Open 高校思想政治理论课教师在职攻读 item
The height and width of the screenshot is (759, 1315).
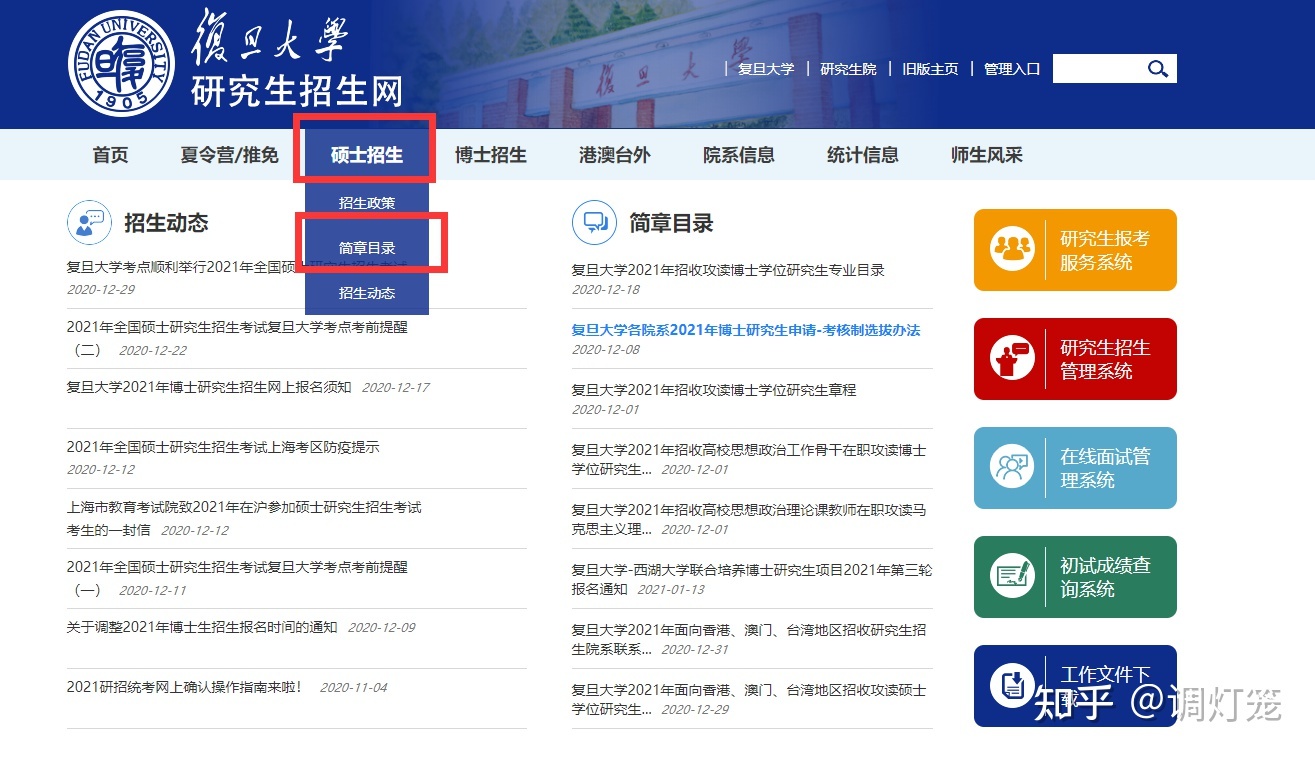749,519
